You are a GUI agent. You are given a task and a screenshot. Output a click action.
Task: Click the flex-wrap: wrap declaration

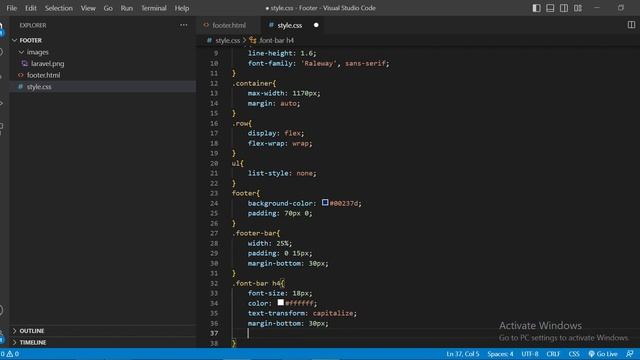pyautogui.click(x=280, y=143)
